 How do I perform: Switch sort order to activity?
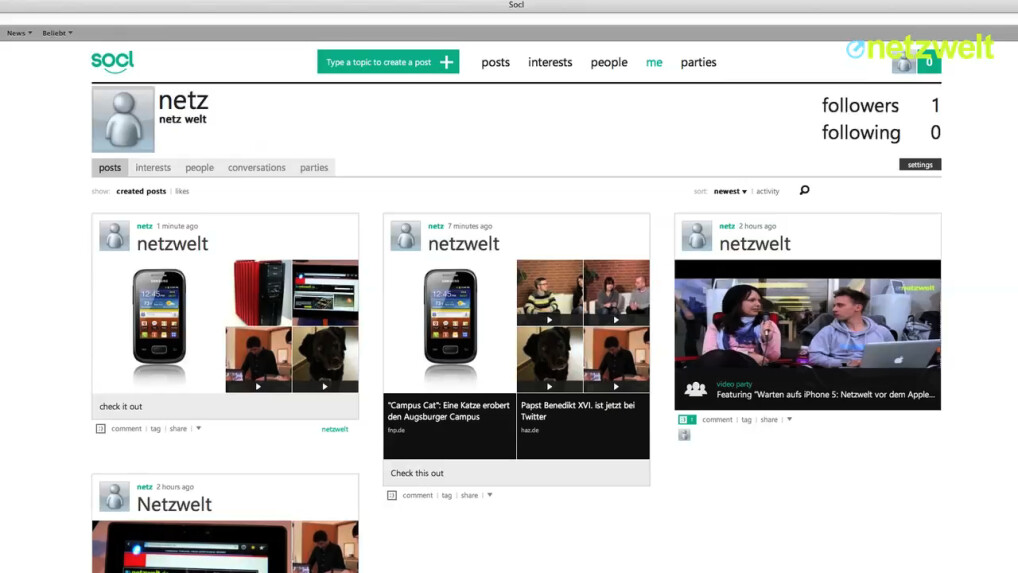tap(767, 191)
